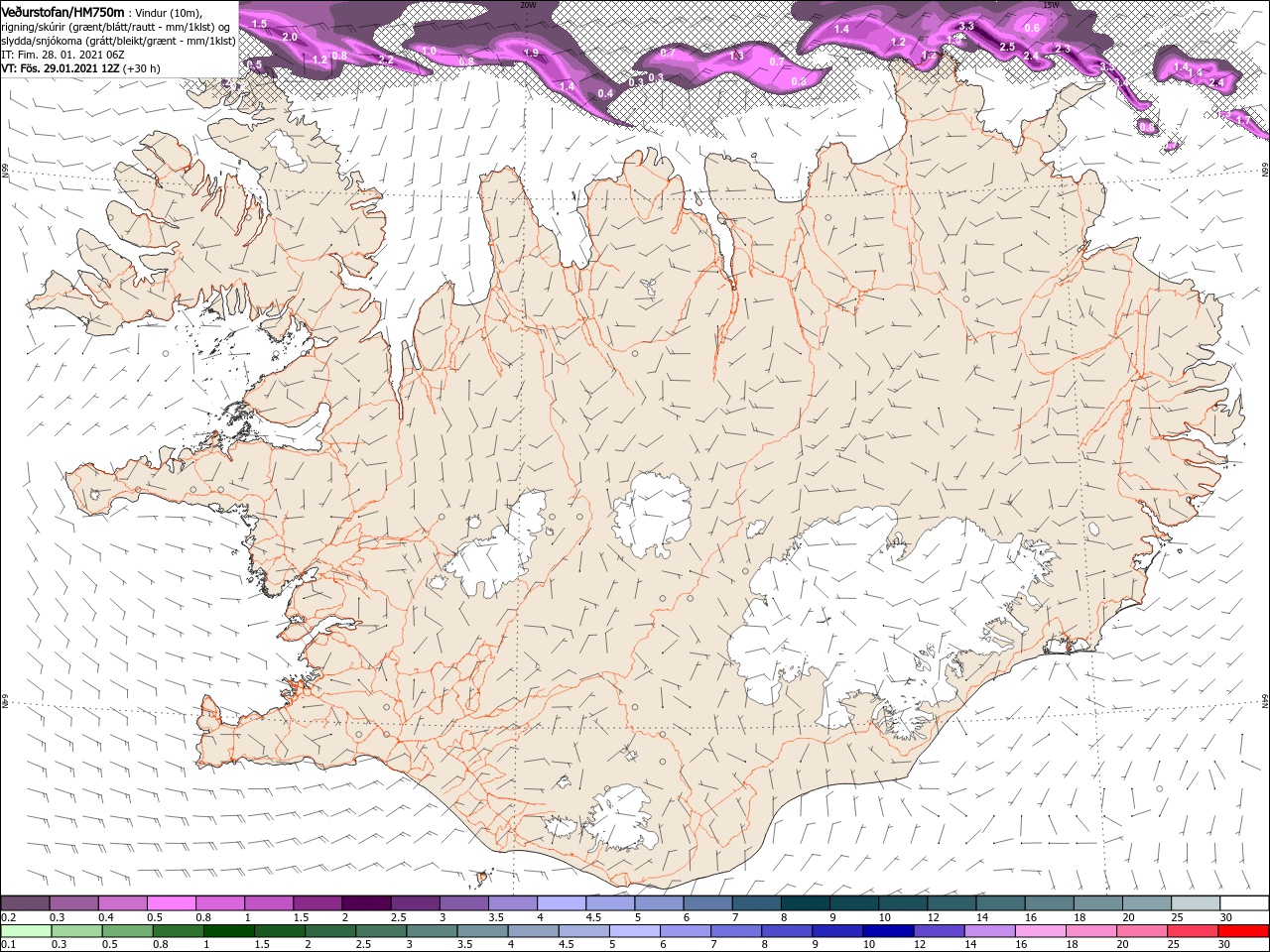The height and width of the screenshot is (952, 1270).
Task: Click the bright red swatch after 30 in lower legend
Action: pos(1243,931)
